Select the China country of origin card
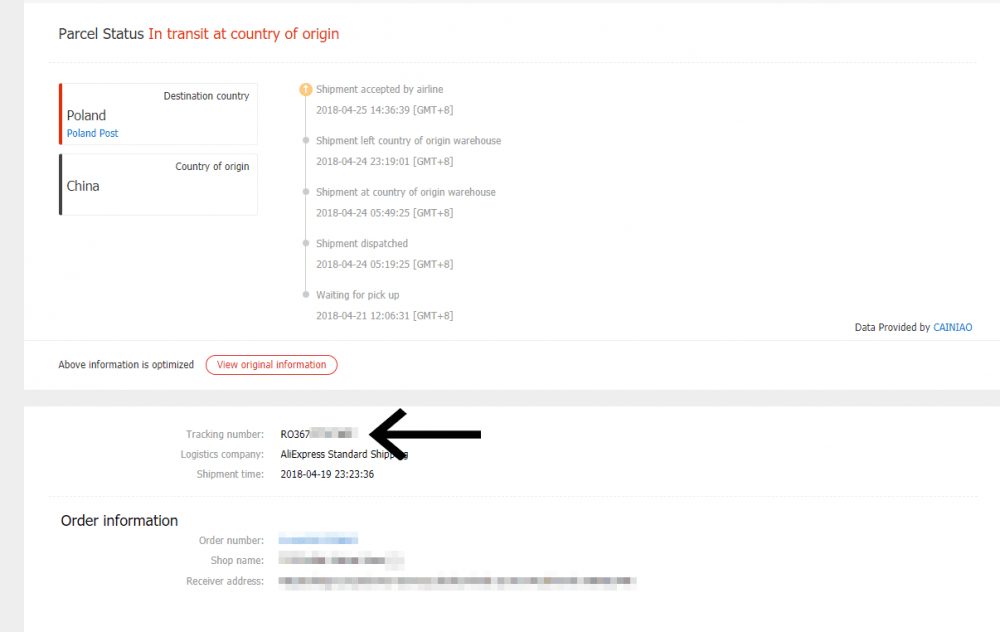This screenshot has height=632, width=1000. click(x=159, y=184)
